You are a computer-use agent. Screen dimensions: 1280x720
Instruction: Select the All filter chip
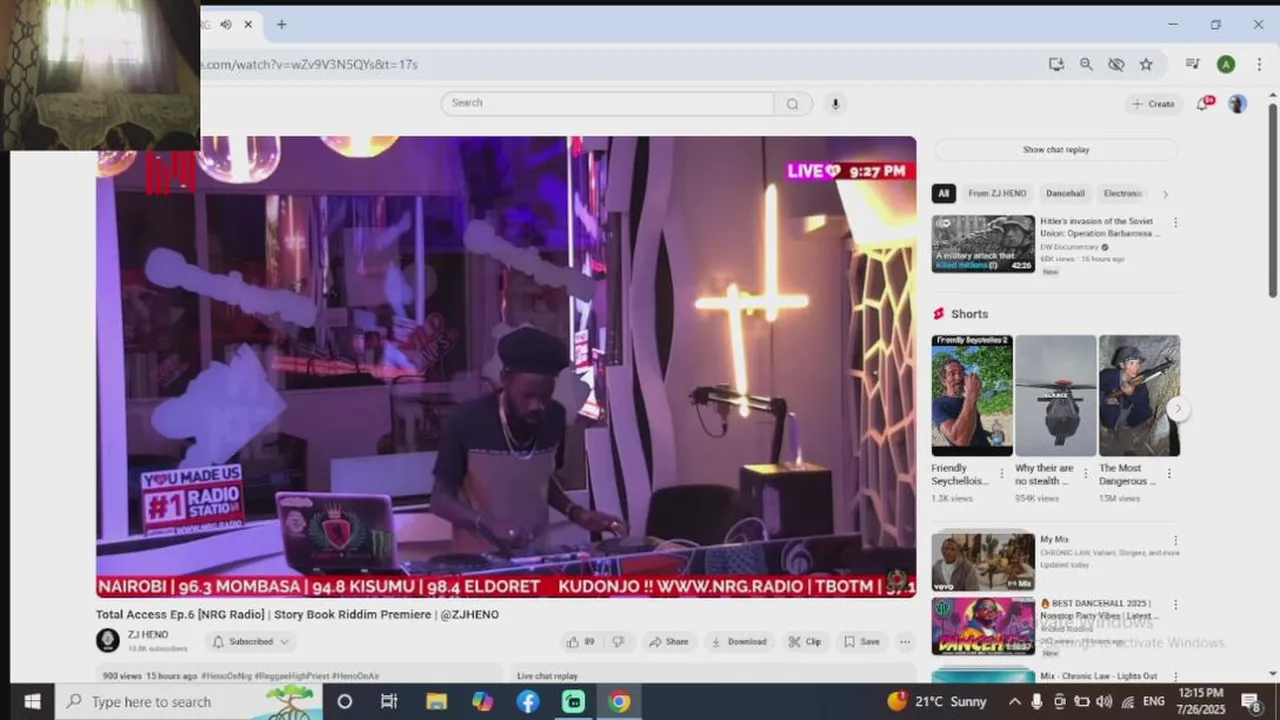[x=943, y=193]
